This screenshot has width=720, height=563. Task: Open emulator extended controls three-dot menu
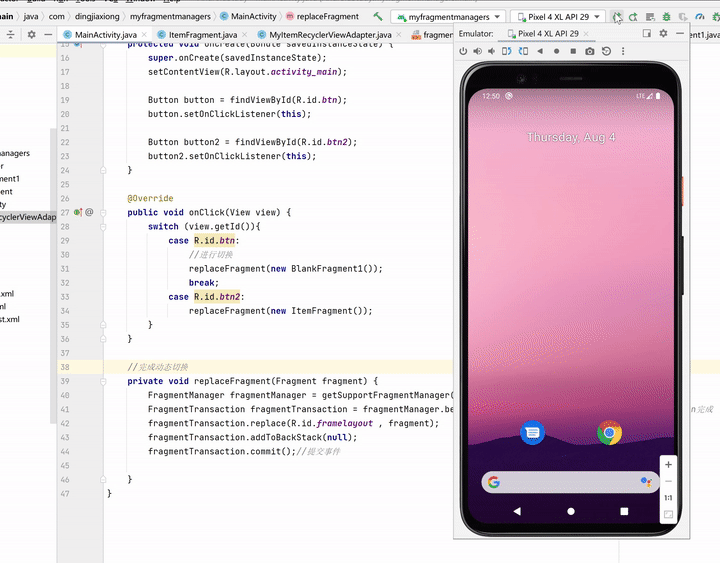(x=623, y=51)
